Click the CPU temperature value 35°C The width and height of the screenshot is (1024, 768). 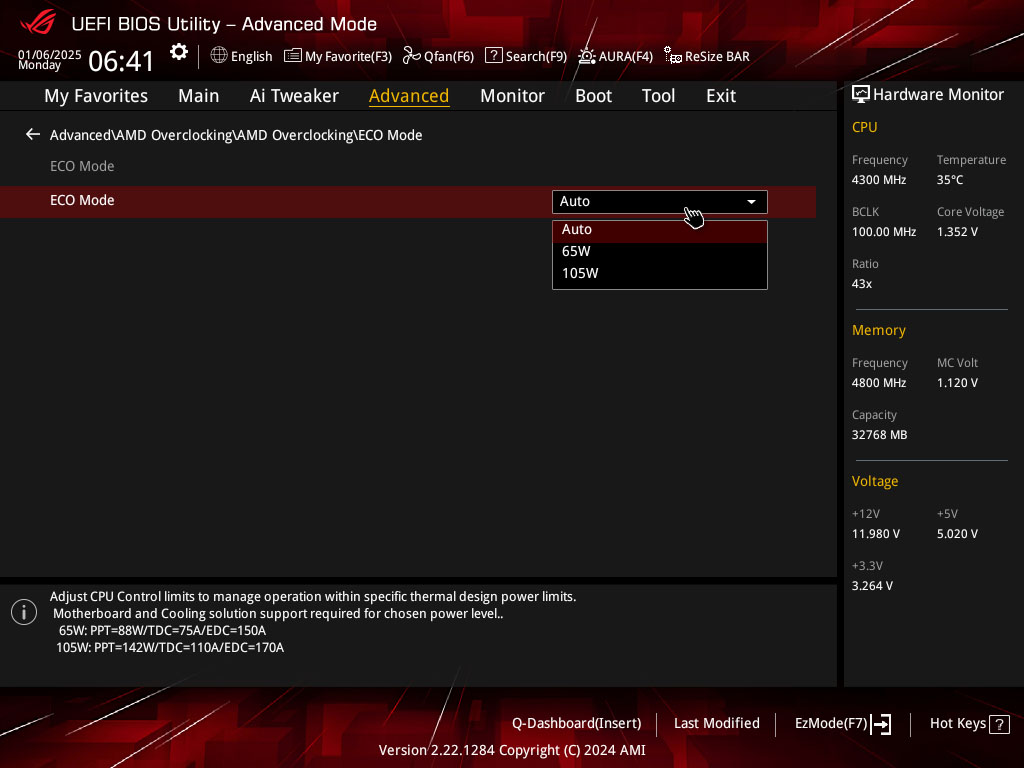point(950,180)
